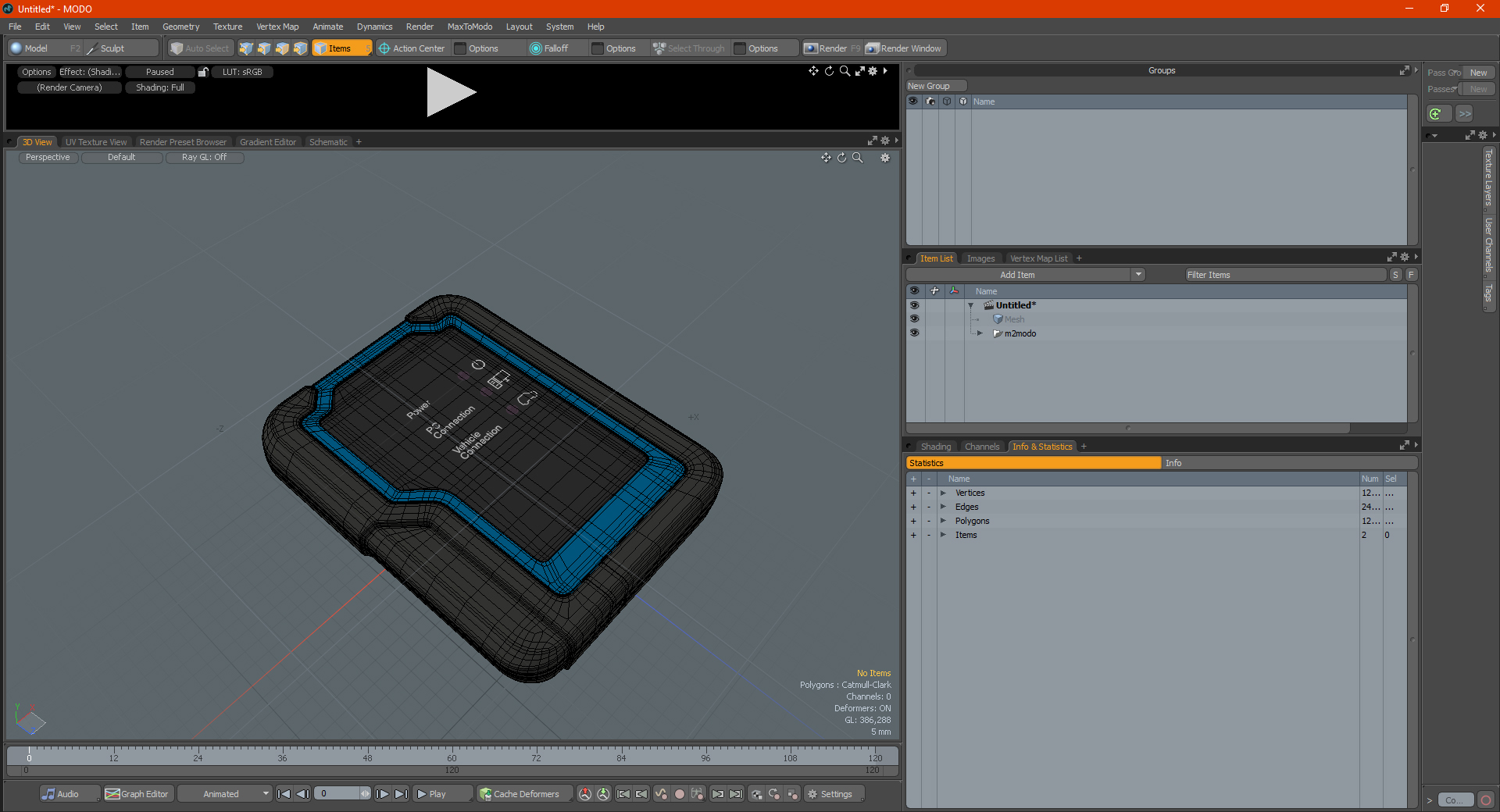Screen dimensions: 1500x812
Task: Open the Action Center tool
Action: [x=412, y=48]
